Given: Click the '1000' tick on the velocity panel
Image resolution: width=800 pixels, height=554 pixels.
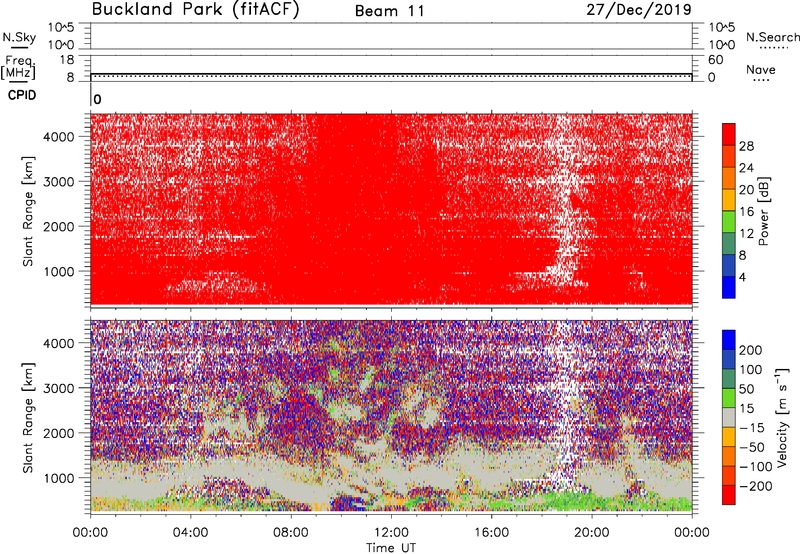Looking at the screenshot, I should (x=59, y=478).
